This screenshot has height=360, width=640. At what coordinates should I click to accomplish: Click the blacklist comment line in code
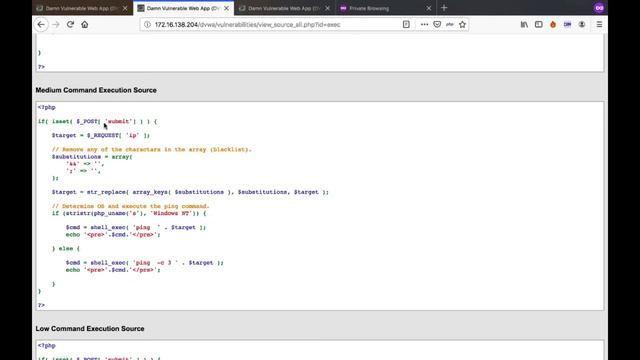(x=152, y=149)
